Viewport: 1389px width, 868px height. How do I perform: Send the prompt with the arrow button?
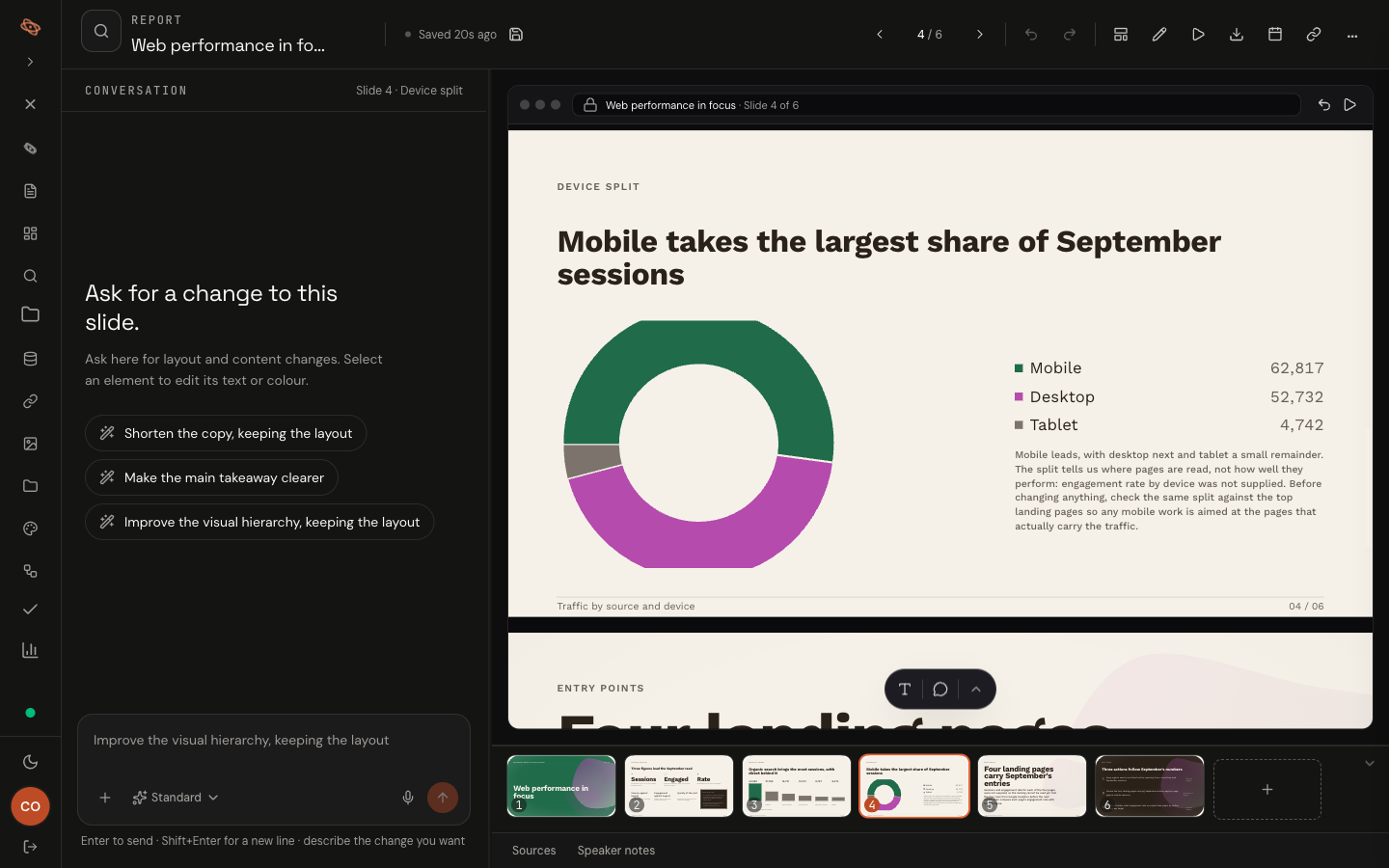[x=443, y=798]
